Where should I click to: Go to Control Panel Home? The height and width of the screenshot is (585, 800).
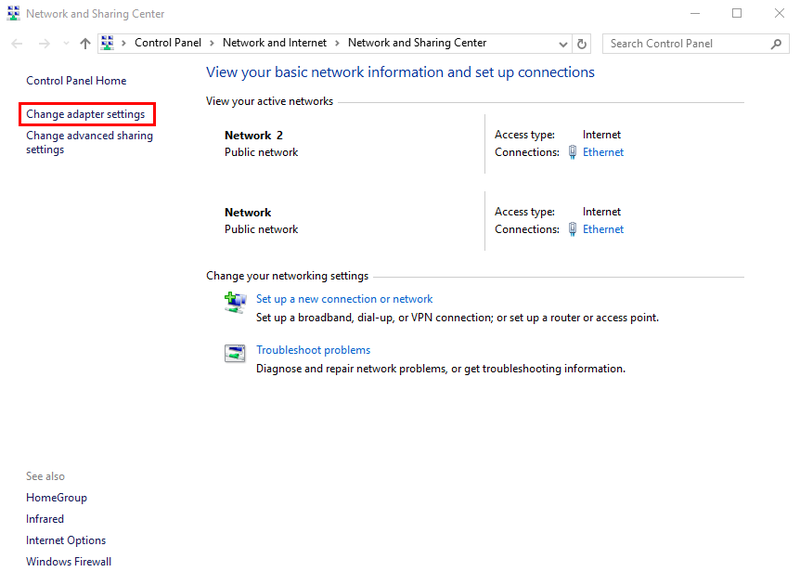point(76,80)
